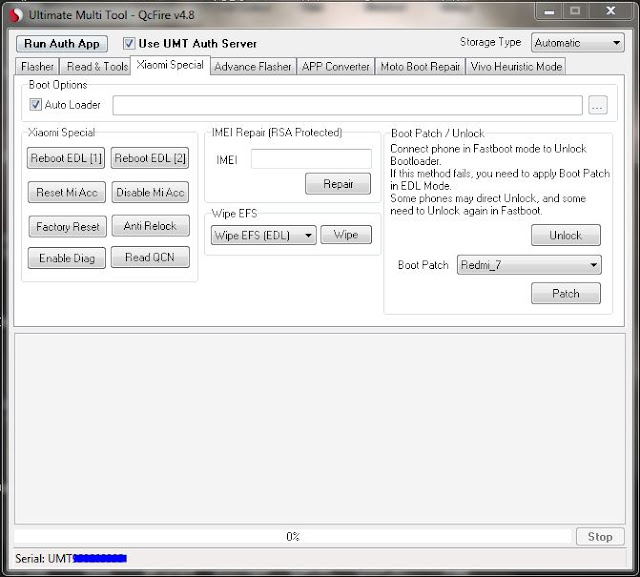Open the Storage Type dropdown
The image size is (640, 577).
click(x=578, y=43)
